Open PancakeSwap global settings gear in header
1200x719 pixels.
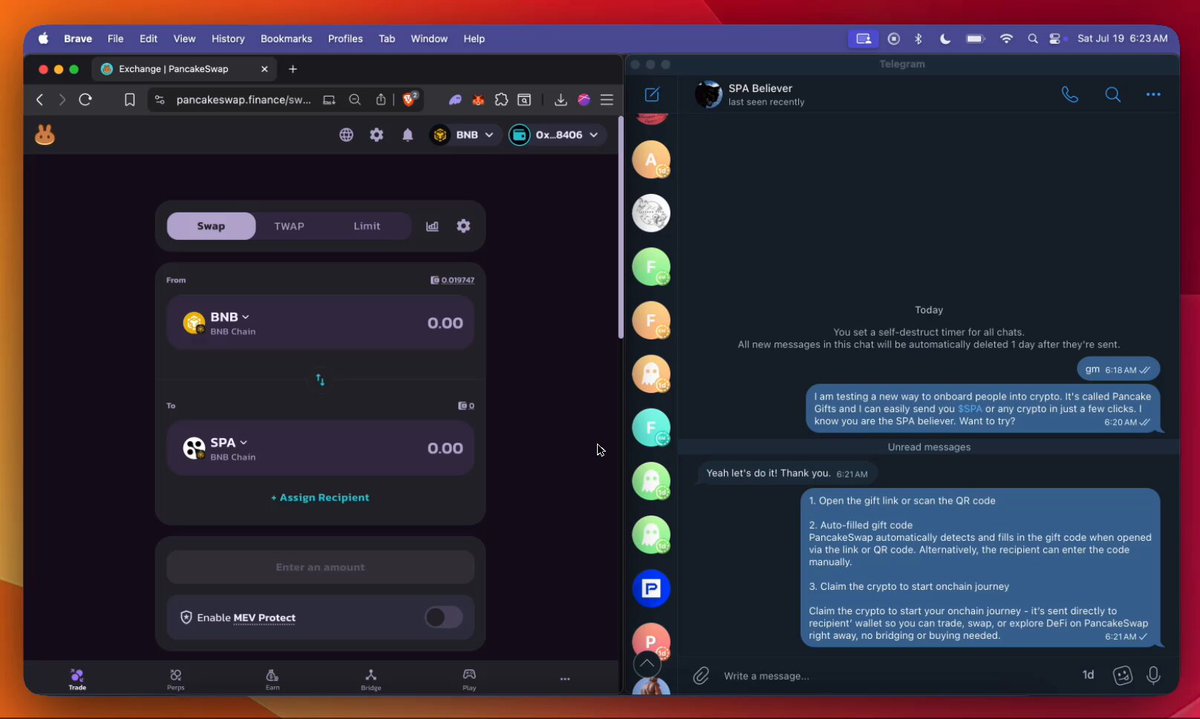pyautogui.click(x=376, y=135)
